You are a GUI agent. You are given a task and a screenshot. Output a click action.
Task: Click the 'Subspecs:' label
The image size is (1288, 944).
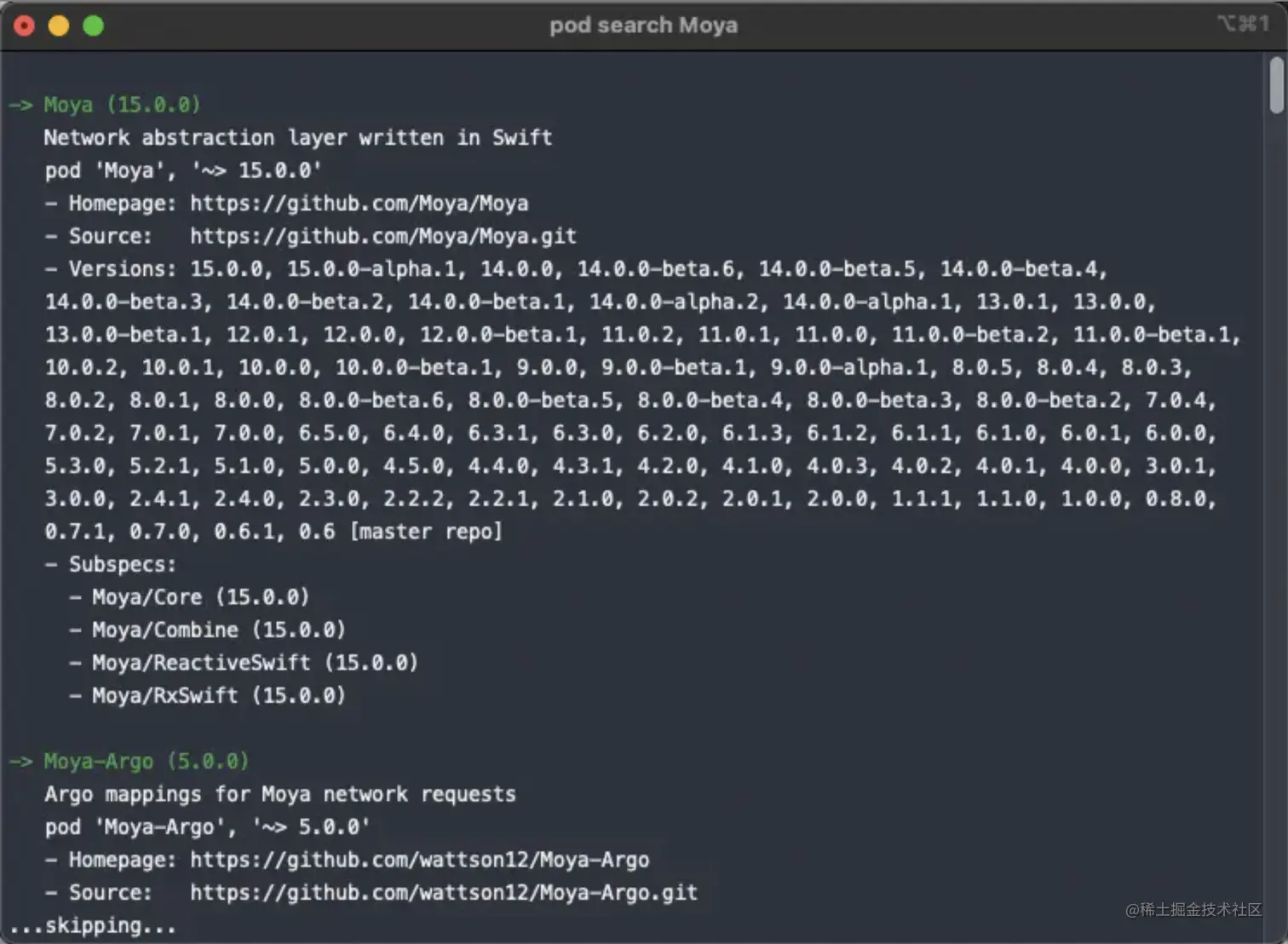(x=122, y=564)
